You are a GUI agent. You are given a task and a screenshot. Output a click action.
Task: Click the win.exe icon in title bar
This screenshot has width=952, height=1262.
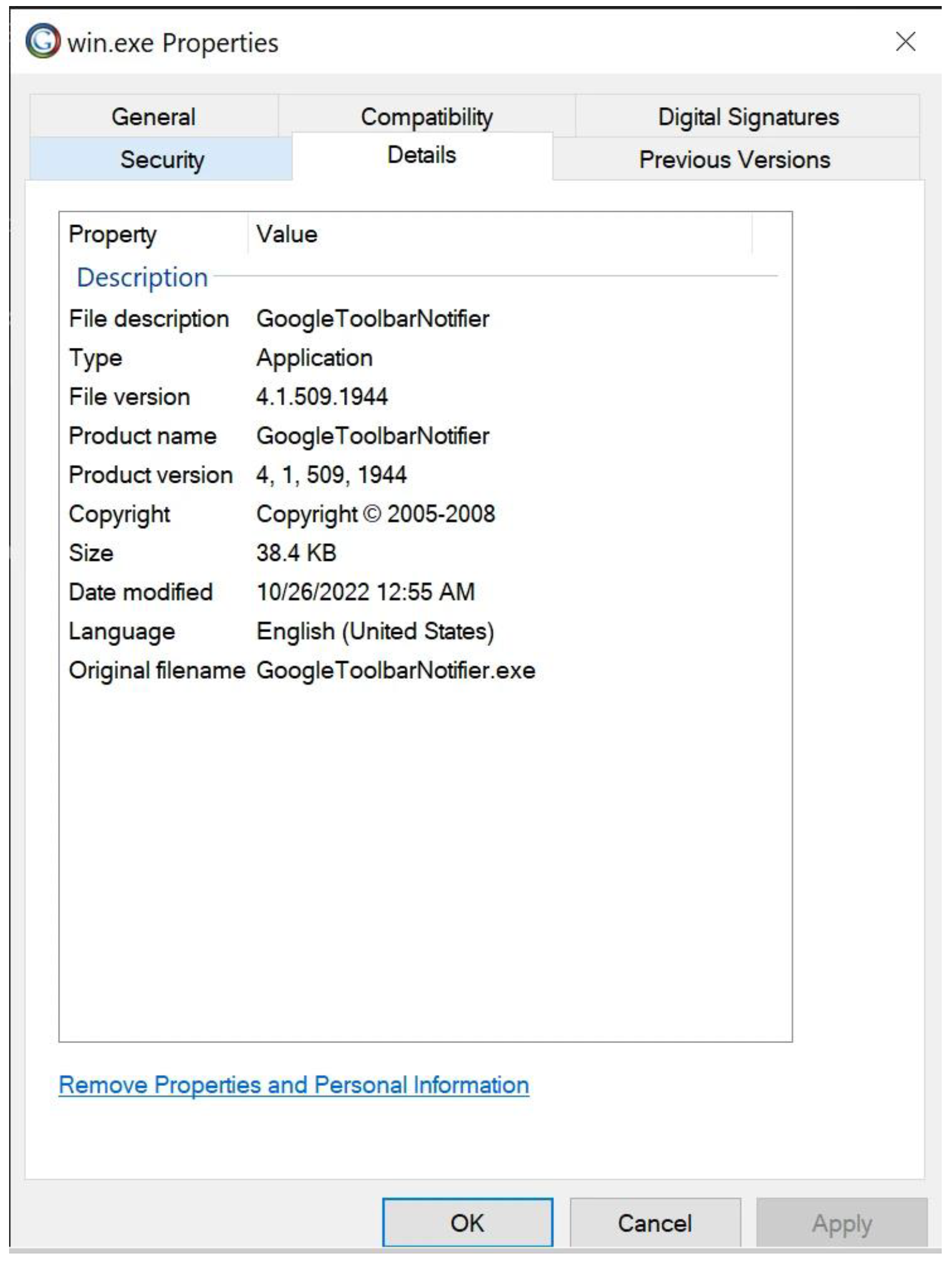pyautogui.click(x=43, y=41)
